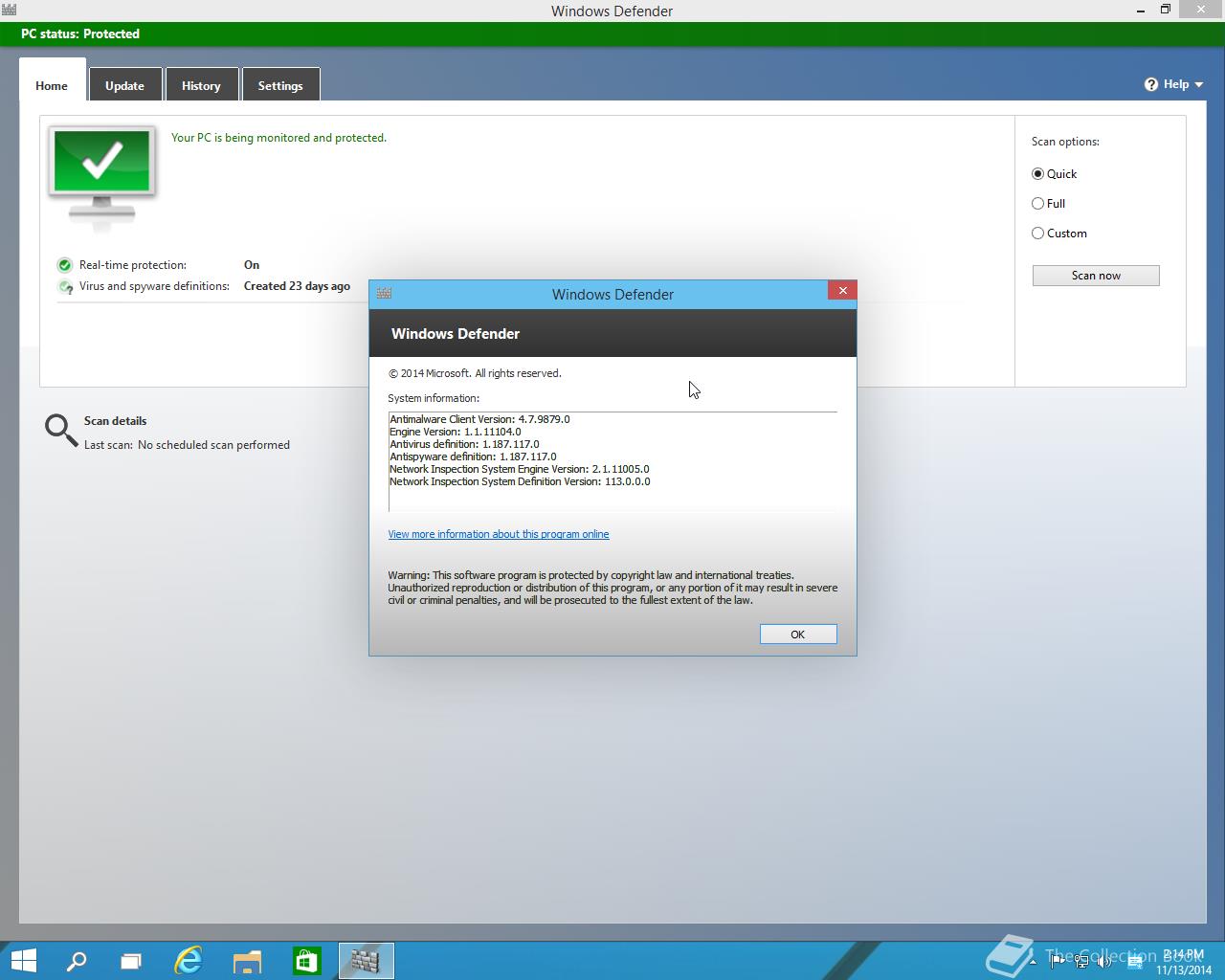This screenshot has height=980, width=1225.
Task: Open View more information about this program online
Action: click(499, 534)
